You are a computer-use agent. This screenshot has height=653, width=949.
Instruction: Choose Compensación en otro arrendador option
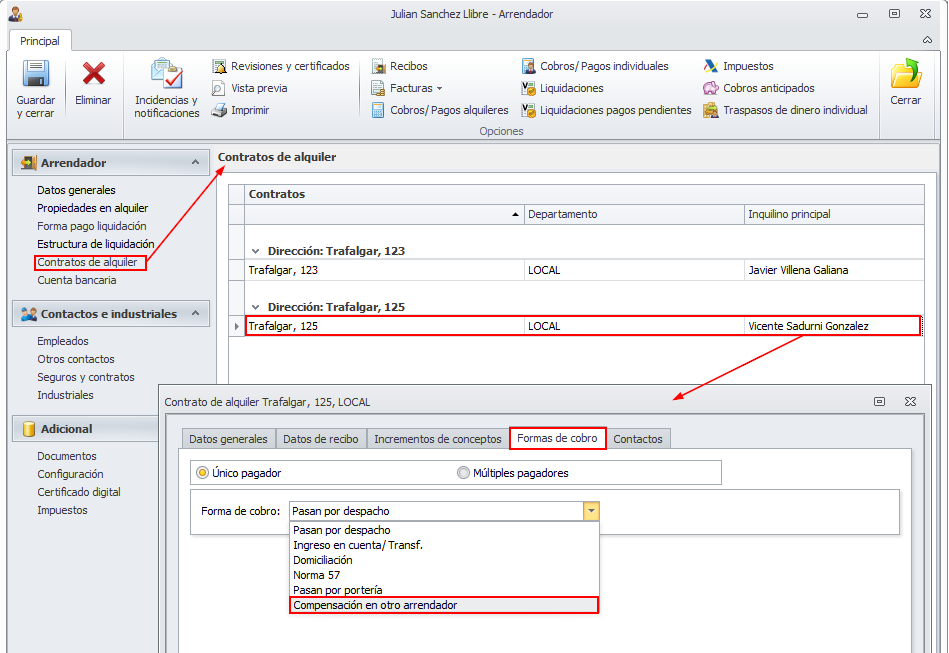tap(444, 605)
